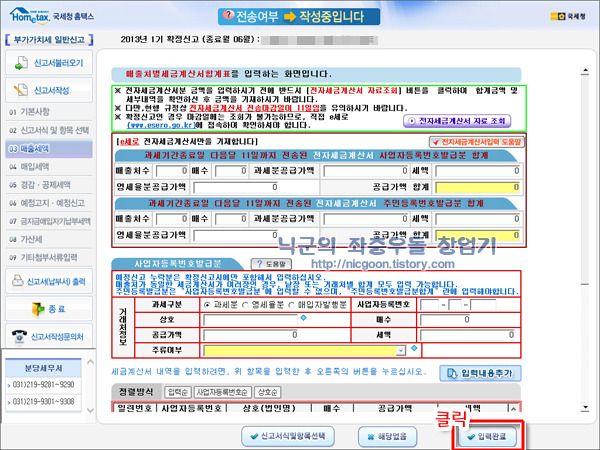Screen dimensions: 600x450
Task: Click the blue diamond icon next to 상호 field
Action: tap(303, 318)
